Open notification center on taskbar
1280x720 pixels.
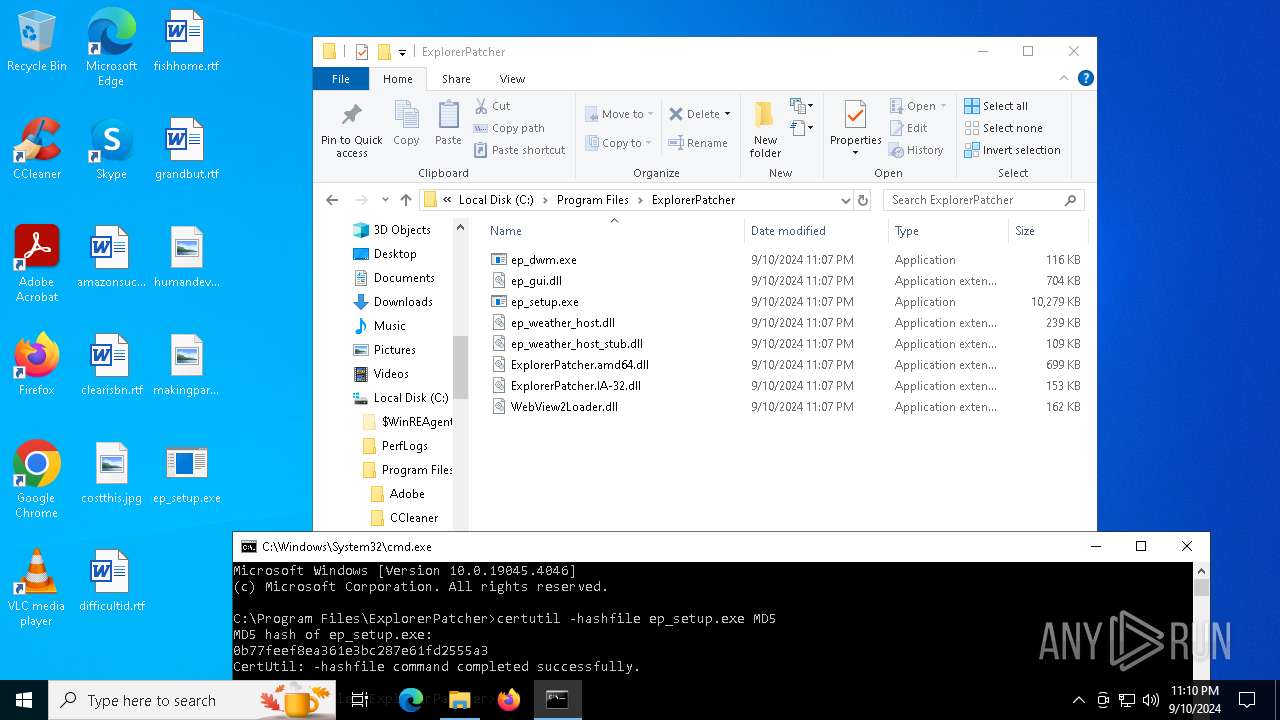click(1247, 700)
